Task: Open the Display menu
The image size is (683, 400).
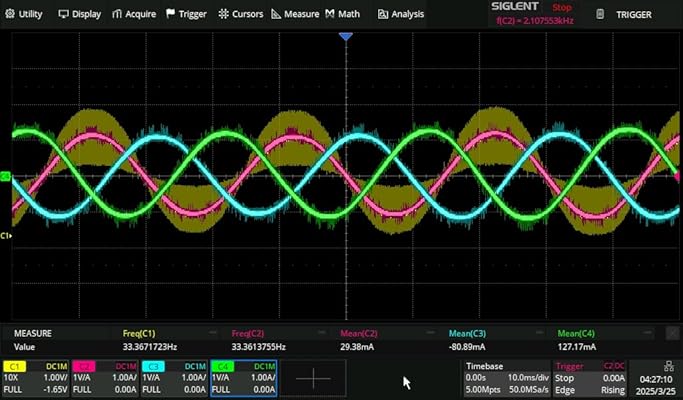Action: pos(80,14)
